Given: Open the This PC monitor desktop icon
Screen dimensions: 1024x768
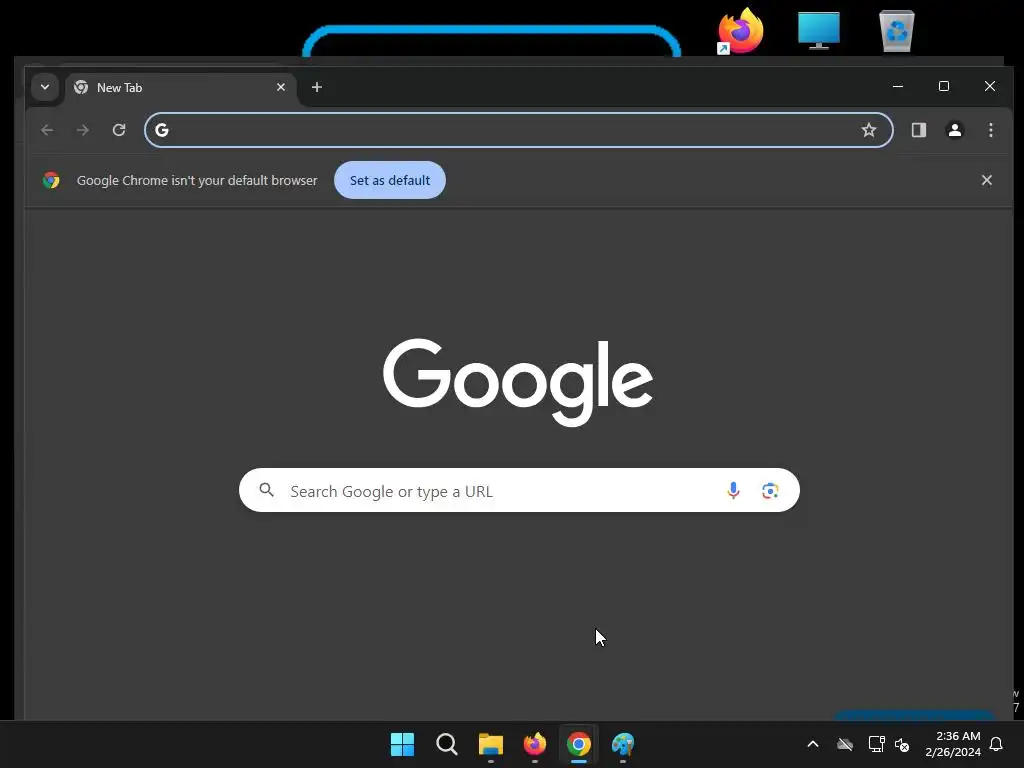Looking at the screenshot, I should coord(819,31).
